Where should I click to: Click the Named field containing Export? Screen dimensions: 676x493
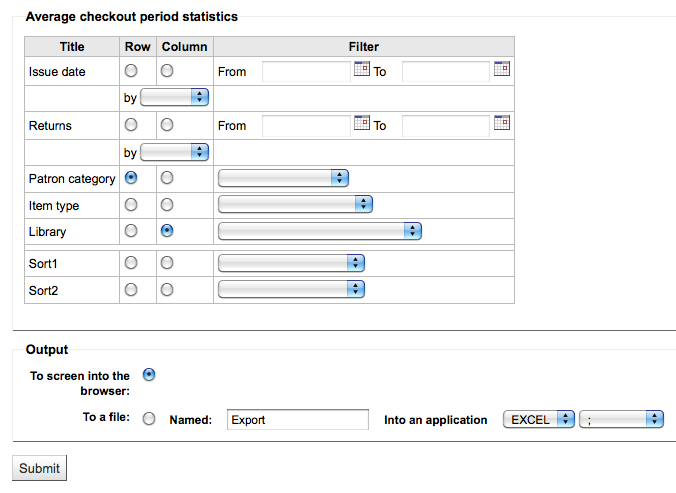pos(298,420)
